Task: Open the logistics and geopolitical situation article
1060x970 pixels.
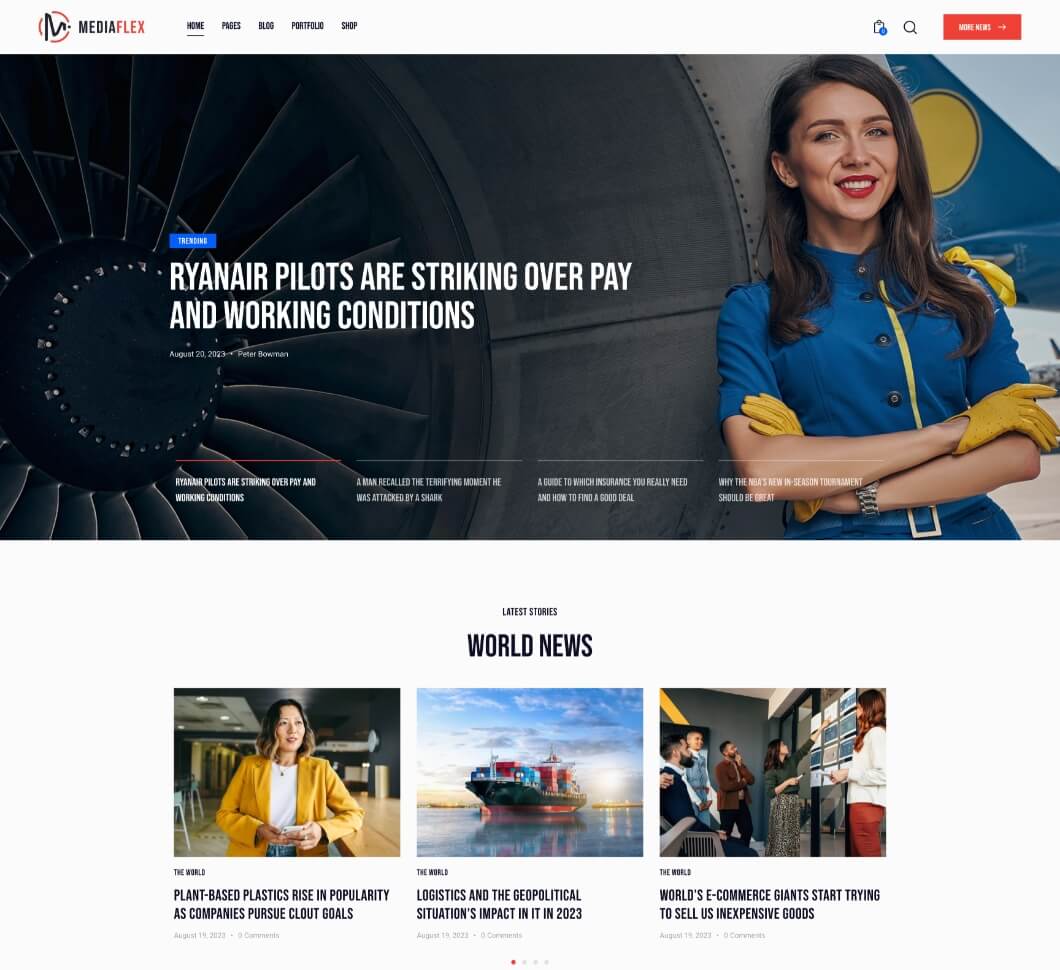Action: [x=500, y=904]
